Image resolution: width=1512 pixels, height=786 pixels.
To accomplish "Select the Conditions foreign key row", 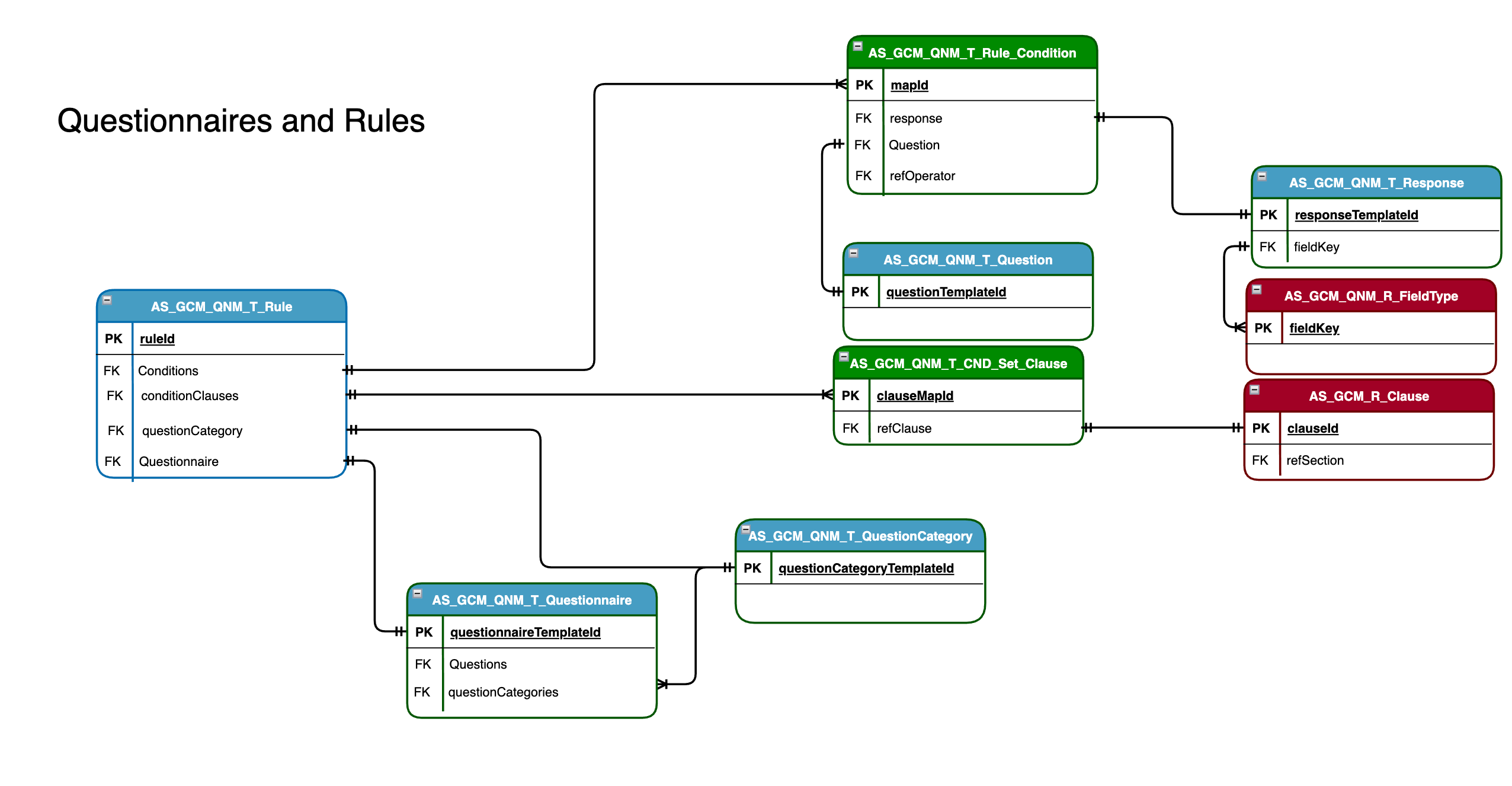I will click(222, 371).
